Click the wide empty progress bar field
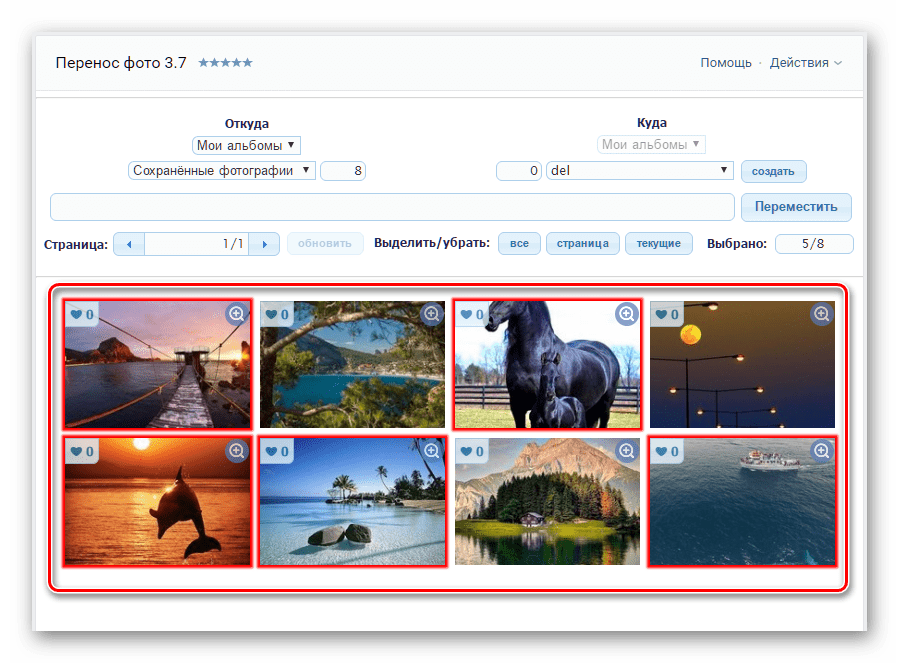 tap(392, 207)
